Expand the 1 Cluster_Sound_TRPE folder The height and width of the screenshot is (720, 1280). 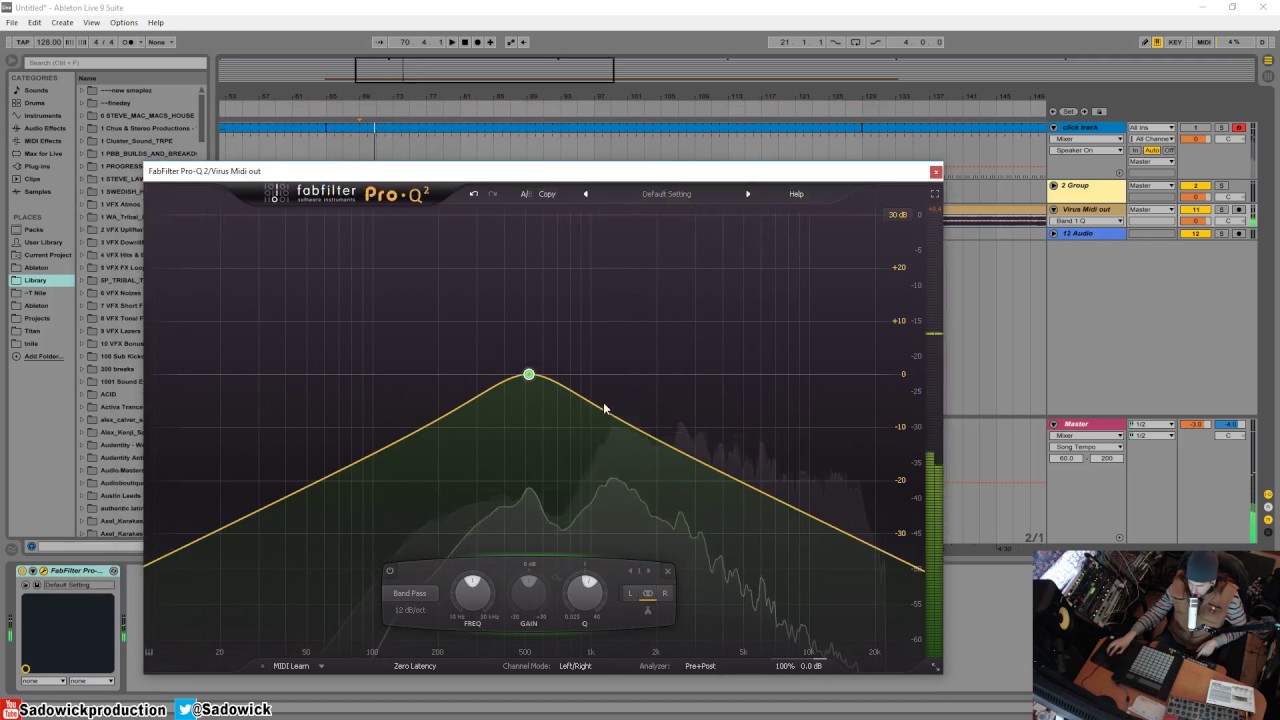pos(83,141)
